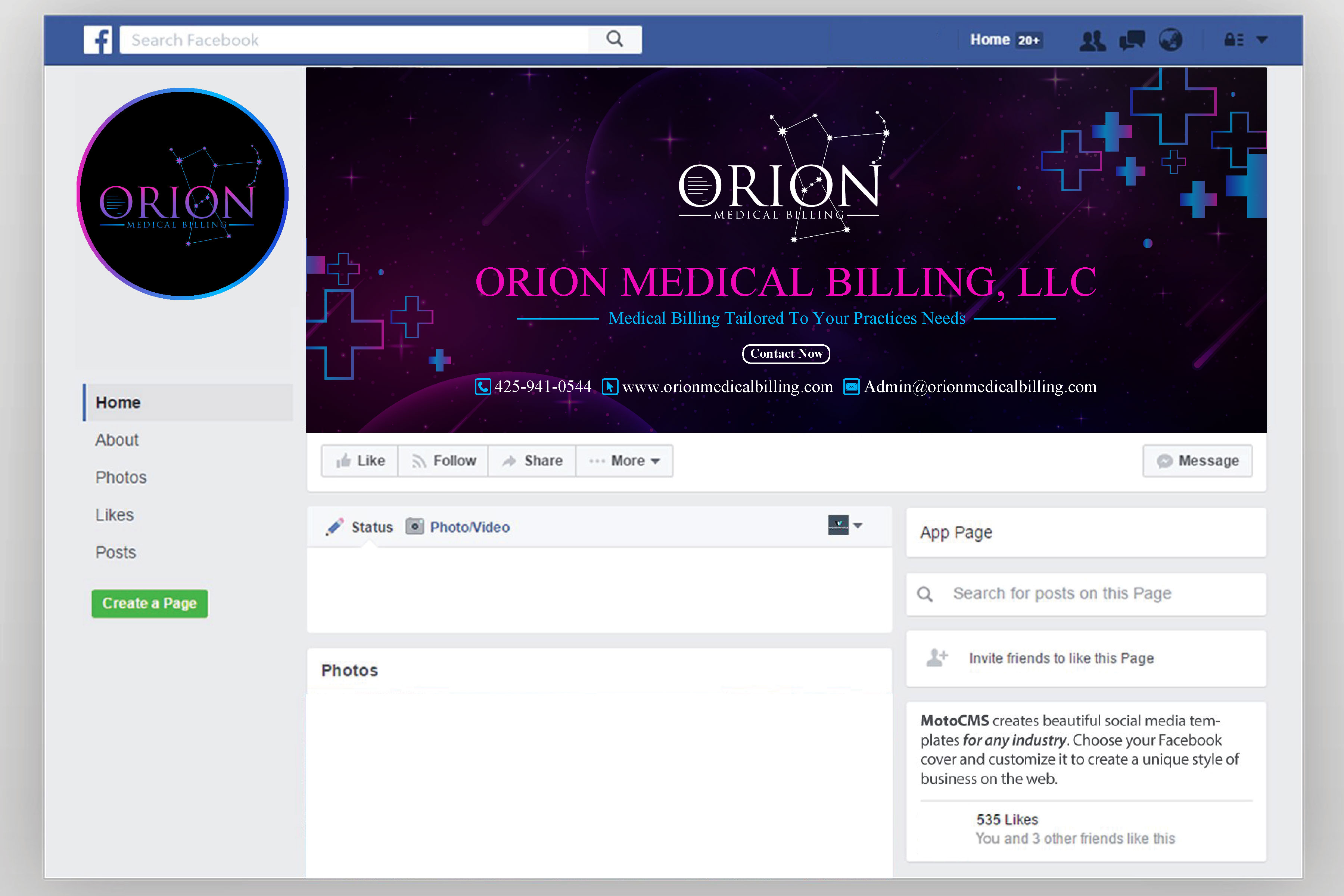Image resolution: width=1344 pixels, height=896 pixels.
Task: Click the arrow icon on Share
Action: pos(509,461)
